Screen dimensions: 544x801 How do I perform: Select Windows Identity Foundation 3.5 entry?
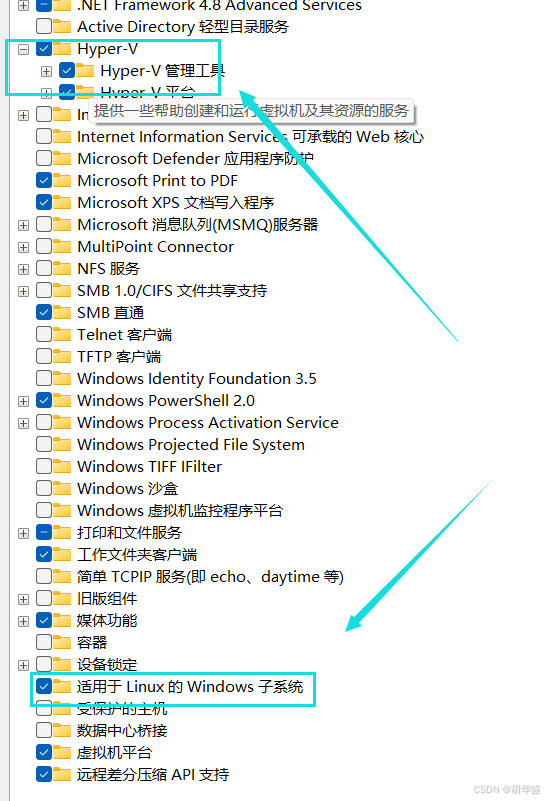(x=197, y=379)
